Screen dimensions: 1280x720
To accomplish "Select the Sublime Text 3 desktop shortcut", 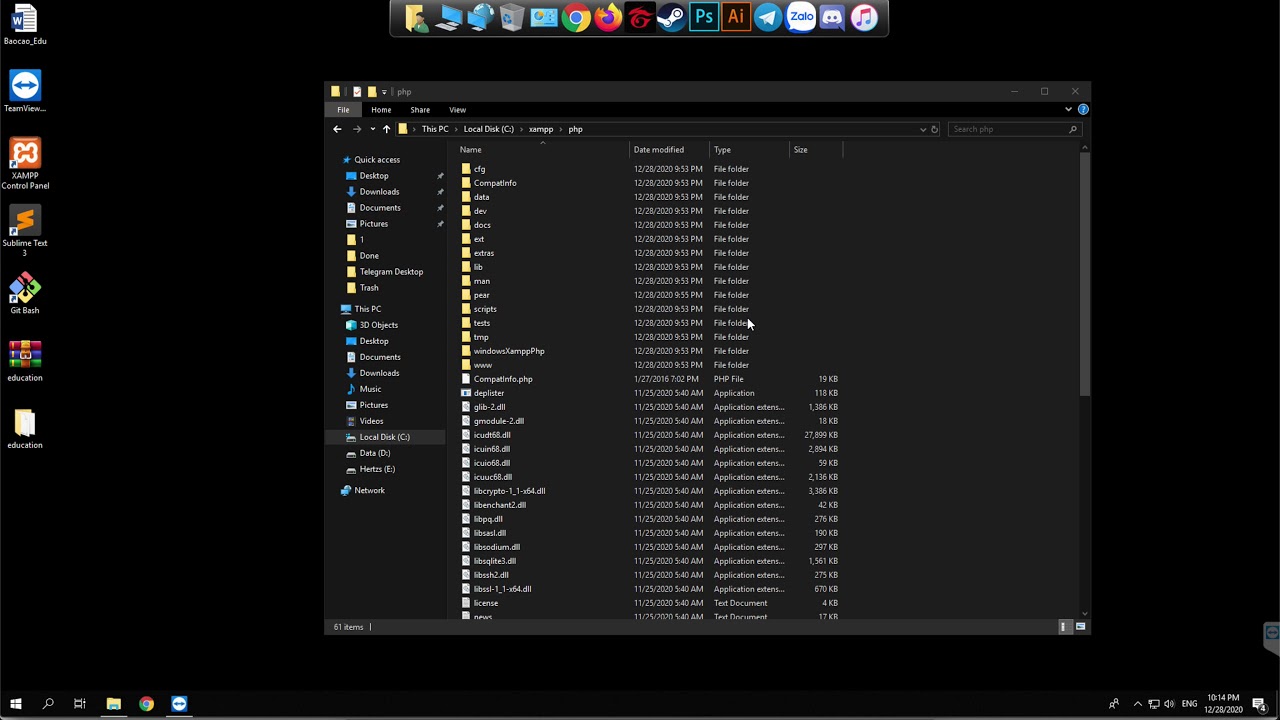I will pos(25,231).
